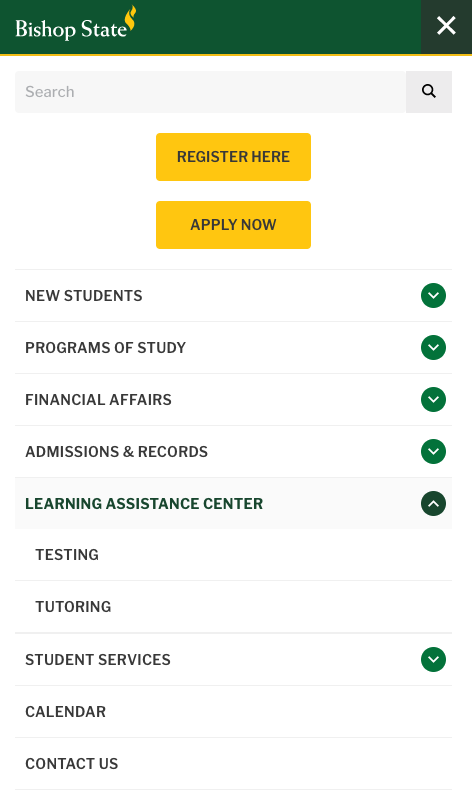Click the Apply Now button
Screen dimensions: 472x799
point(233,225)
